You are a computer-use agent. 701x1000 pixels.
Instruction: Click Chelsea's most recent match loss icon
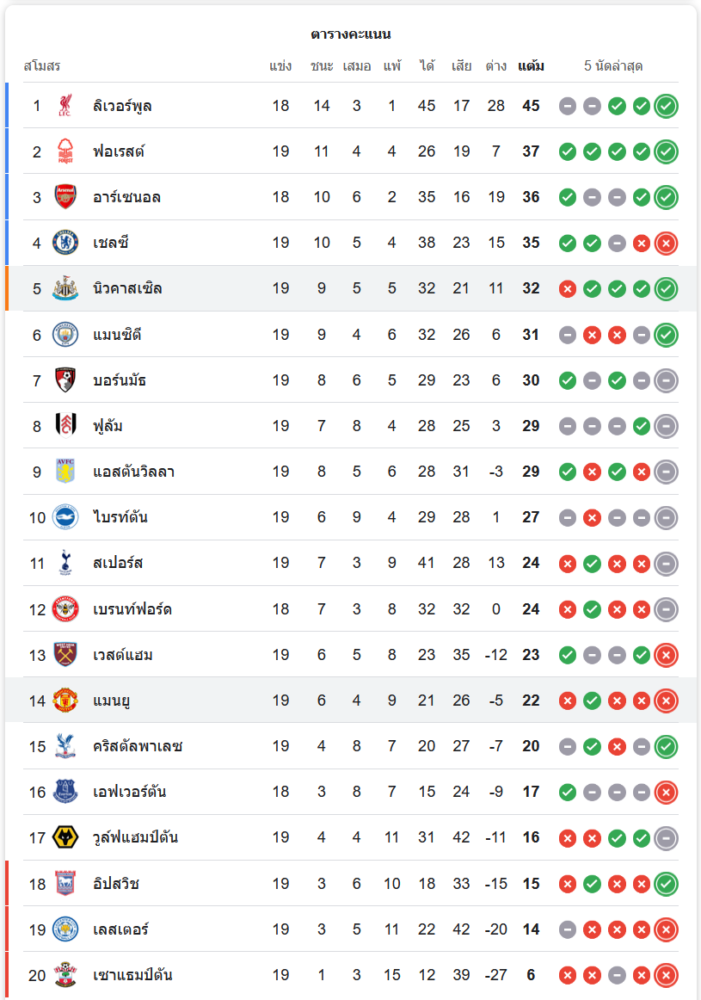666,243
